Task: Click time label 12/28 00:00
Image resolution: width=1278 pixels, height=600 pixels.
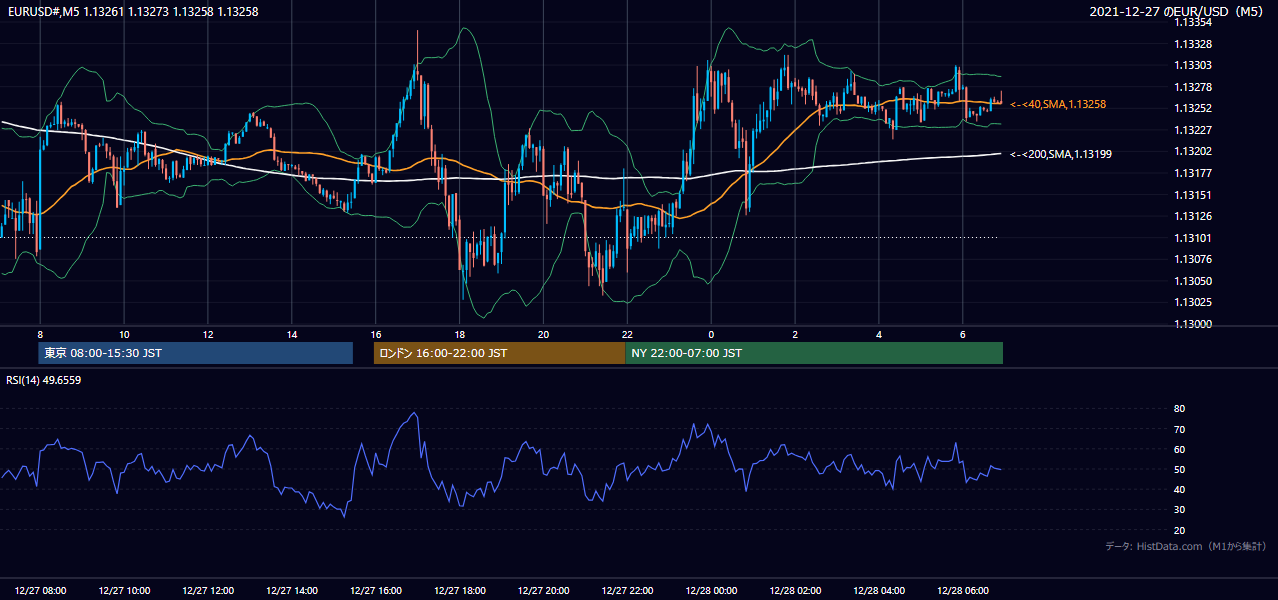Action: (711, 590)
